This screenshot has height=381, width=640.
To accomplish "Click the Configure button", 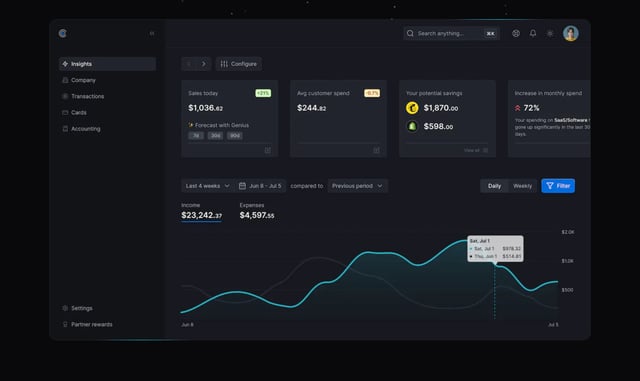I will tap(239, 64).
